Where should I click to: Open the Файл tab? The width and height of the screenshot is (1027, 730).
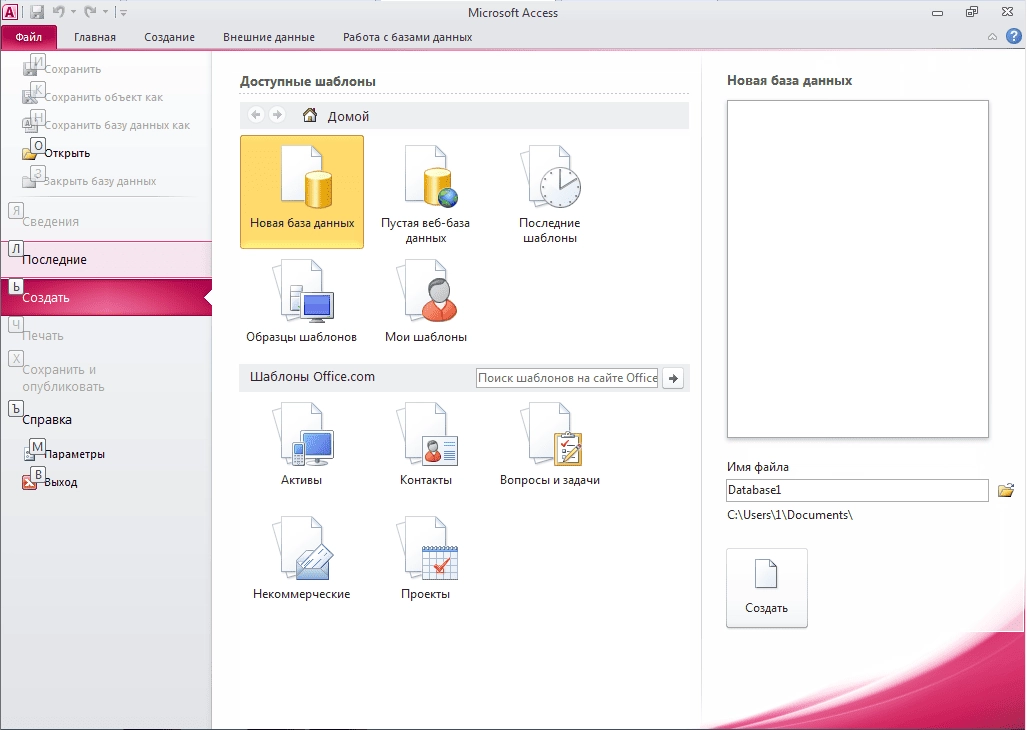pos(29,37)
